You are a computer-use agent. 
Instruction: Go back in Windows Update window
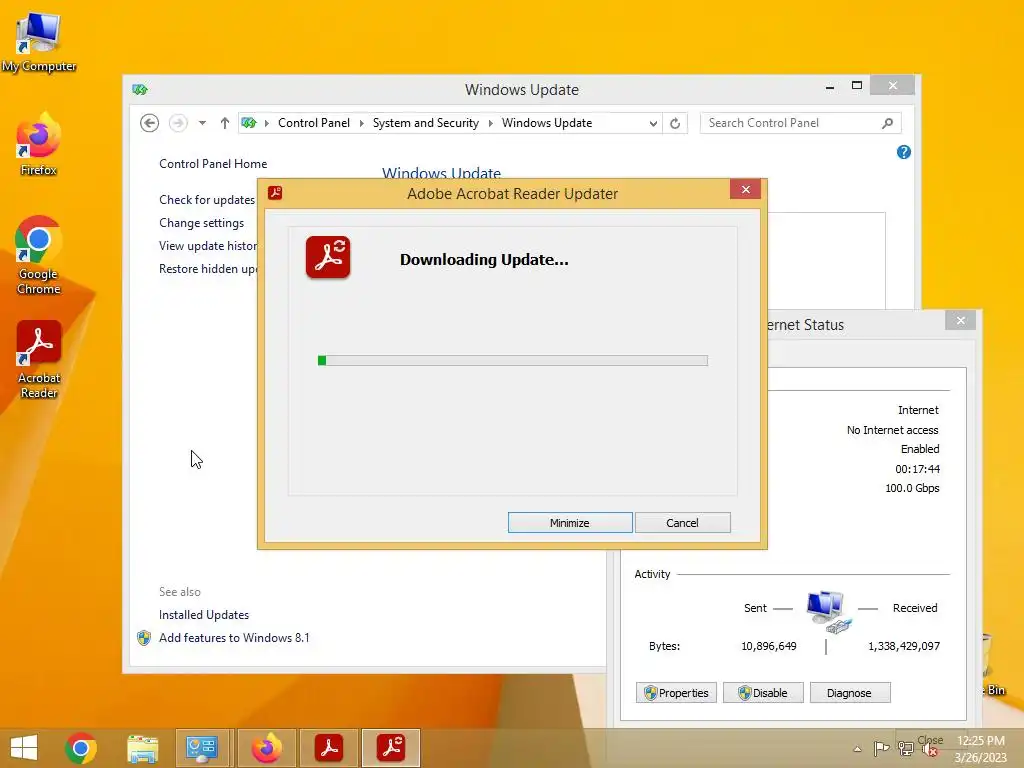tap(150, 123)
